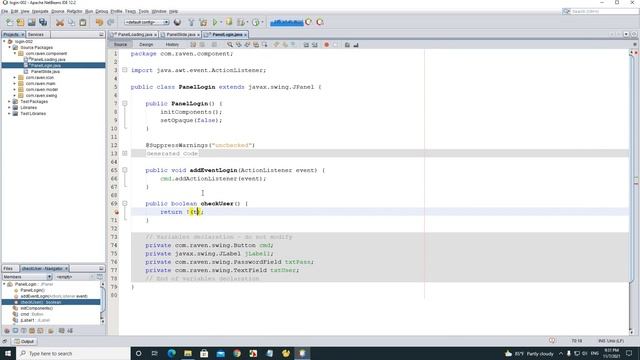Click the Stop Macro Recording icon
The height and width of the screenshot is (360, 640).
tap(335, 44)
